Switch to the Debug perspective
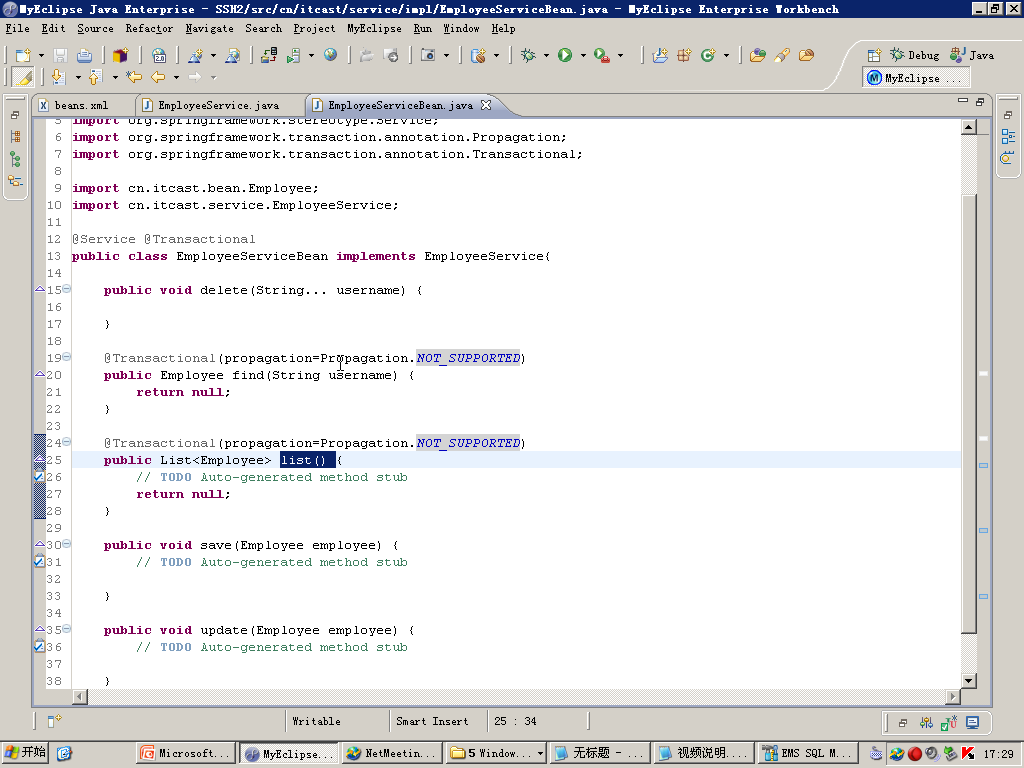Image resolution: width=1024 pixels, height=768 pixels. (x=915, y=56)
